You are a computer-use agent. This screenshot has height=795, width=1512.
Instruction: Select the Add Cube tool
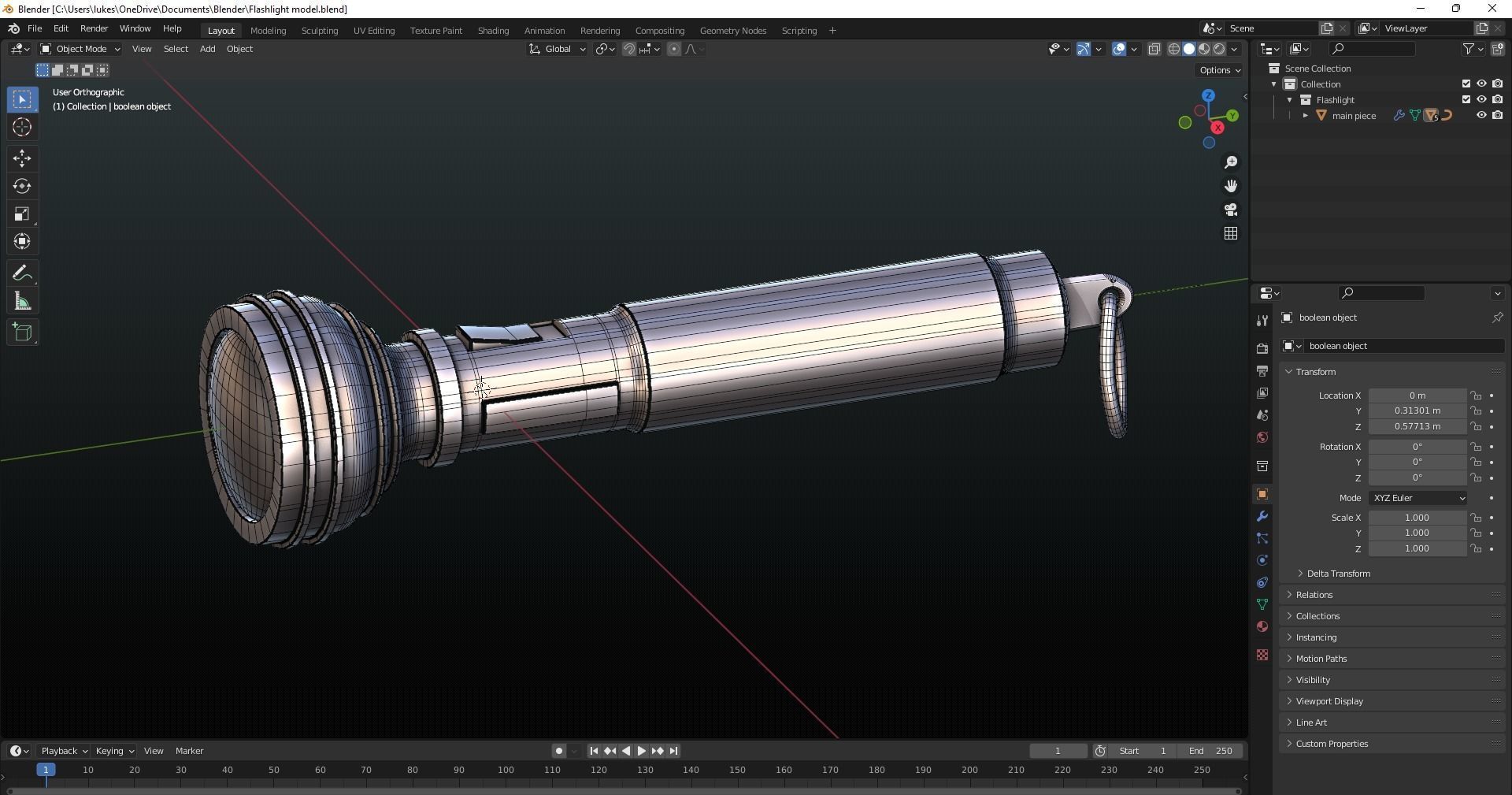pyautogui.click(x=22, y=332)
